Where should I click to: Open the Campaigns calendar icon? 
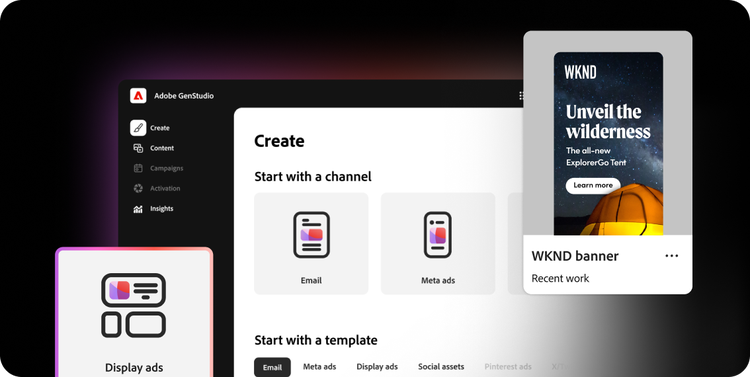click(x=138, y=168)
